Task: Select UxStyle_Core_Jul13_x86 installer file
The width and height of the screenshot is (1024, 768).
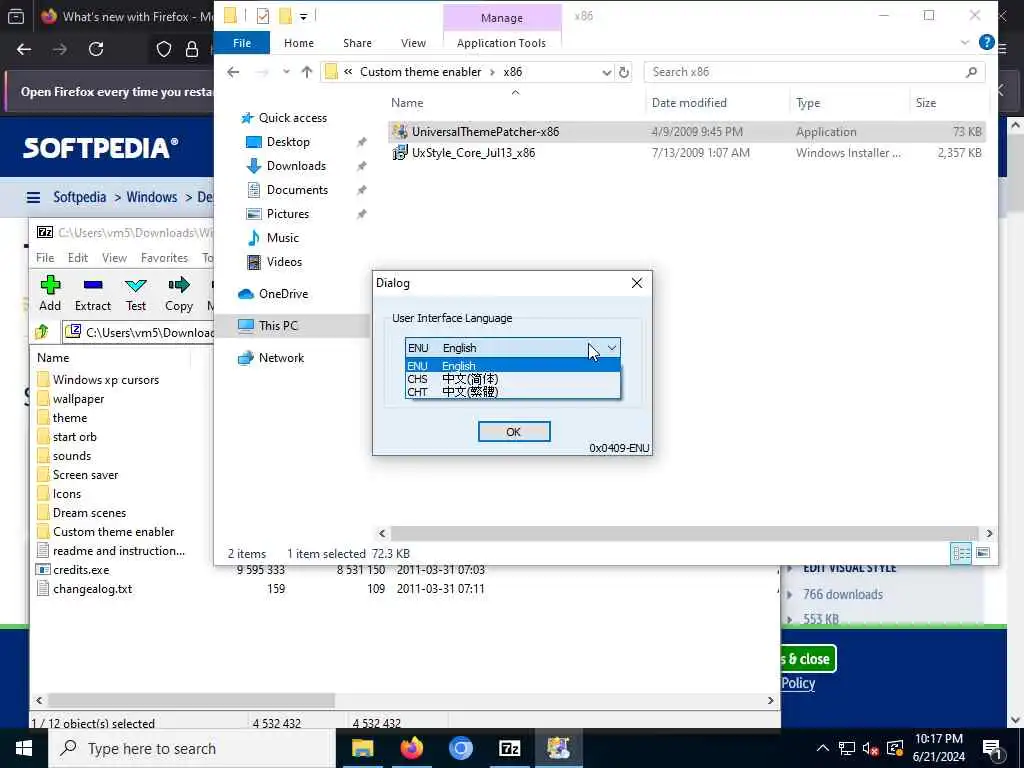Action: tap(473, 153)
